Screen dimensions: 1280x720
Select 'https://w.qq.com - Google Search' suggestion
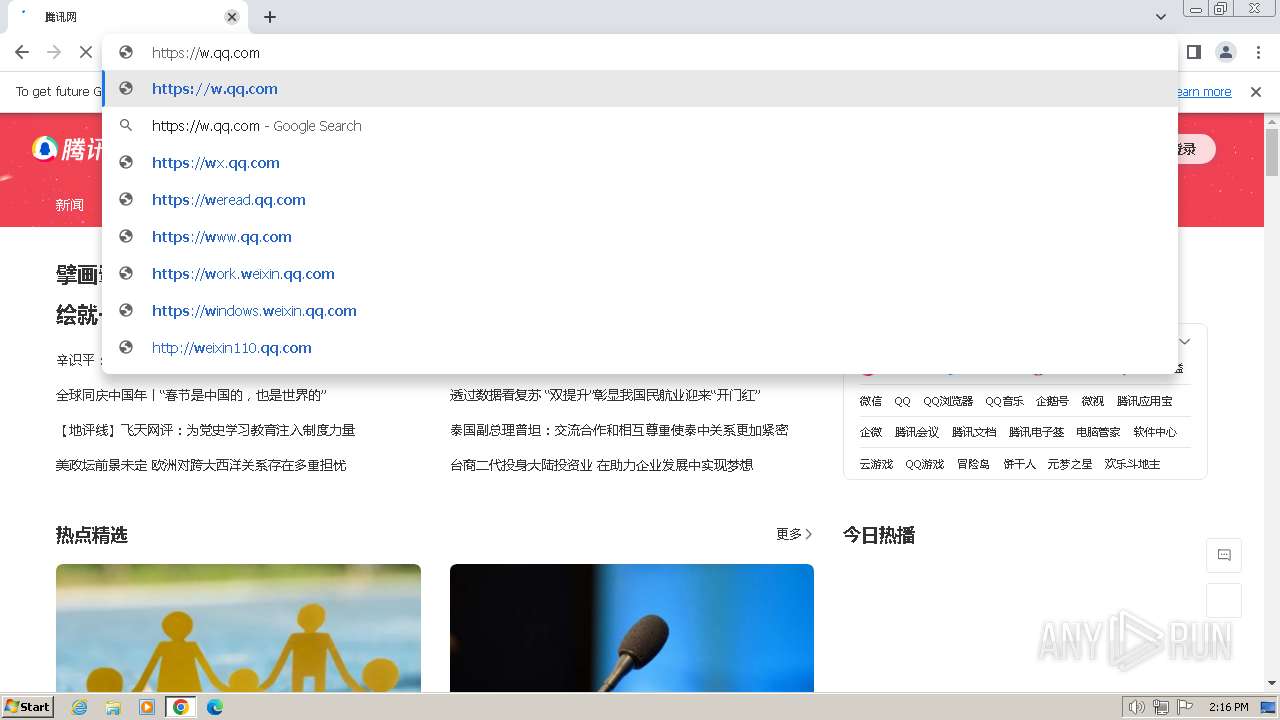pos(640,126)
